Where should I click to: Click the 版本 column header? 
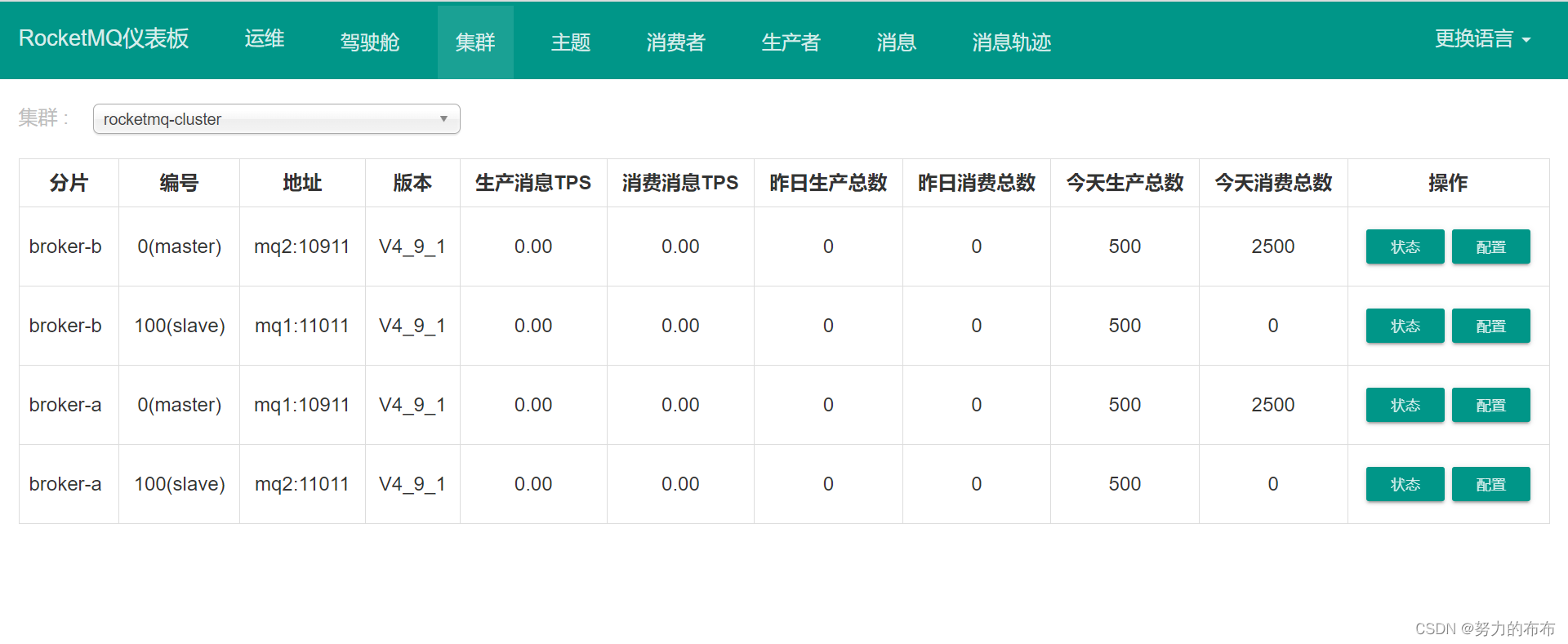coord(412,183)
